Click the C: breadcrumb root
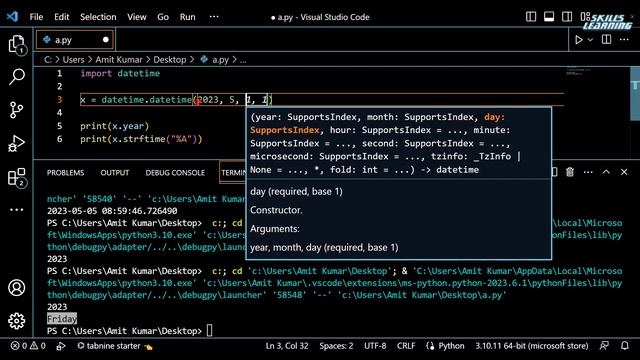The height and width of the screenshot is (360, 640). pyautogui.click(x=48, y=60)
